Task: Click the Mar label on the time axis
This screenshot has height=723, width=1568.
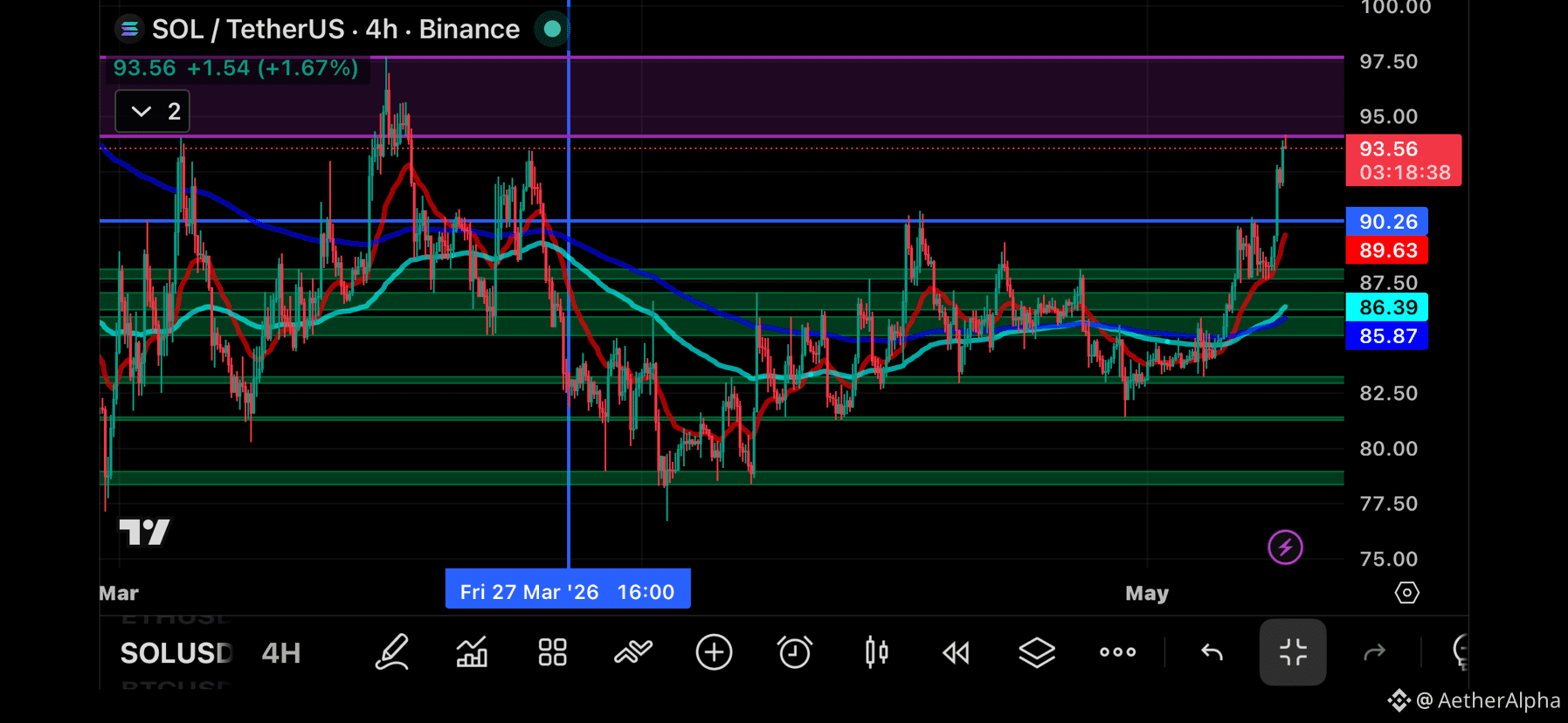Action: [119, 593]
